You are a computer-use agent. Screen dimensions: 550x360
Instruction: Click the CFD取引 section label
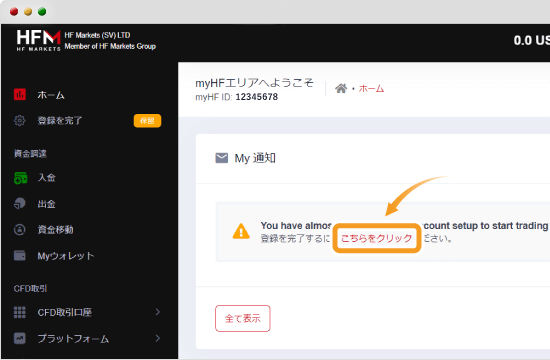point(30,288)
